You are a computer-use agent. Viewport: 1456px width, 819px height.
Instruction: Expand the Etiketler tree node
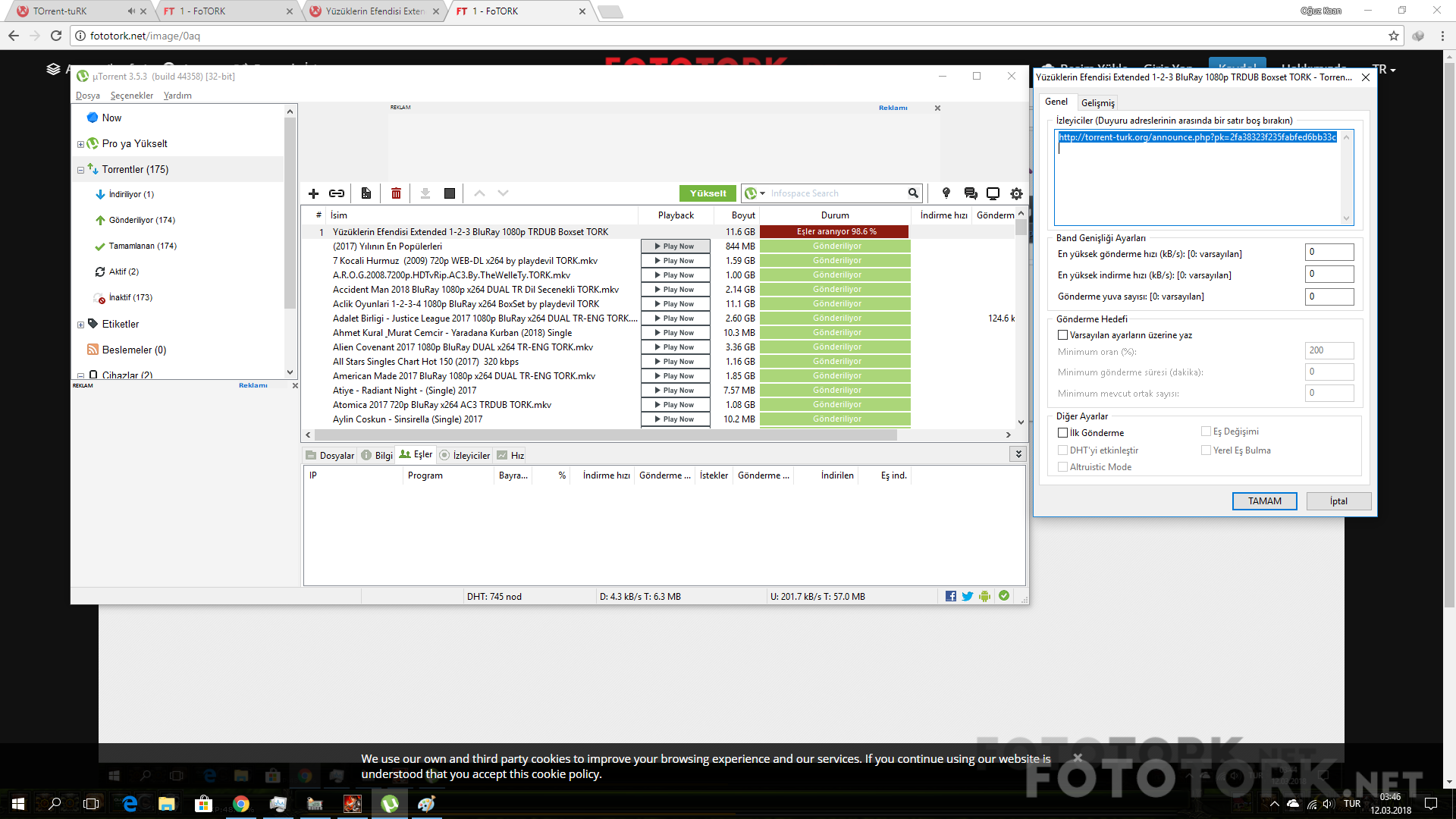coord(80,325)
